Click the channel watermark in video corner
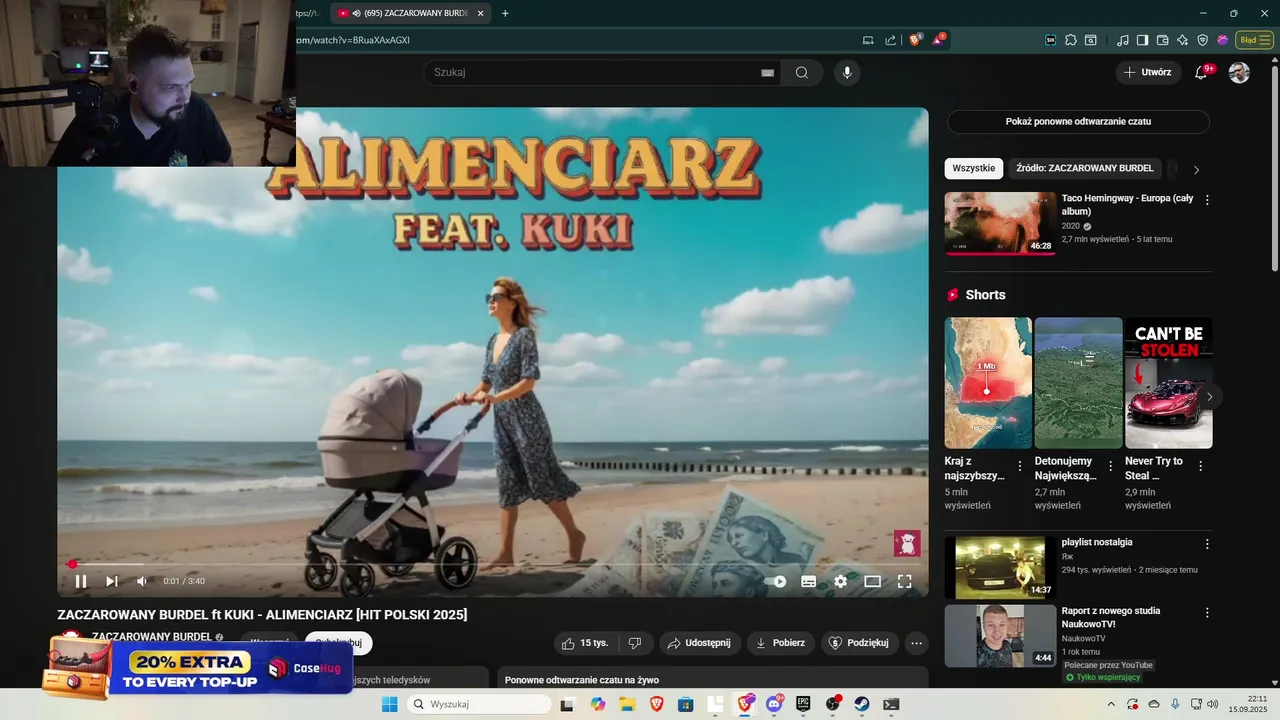This screenshot has height=720, width=1280. click(x=907, y=543)
